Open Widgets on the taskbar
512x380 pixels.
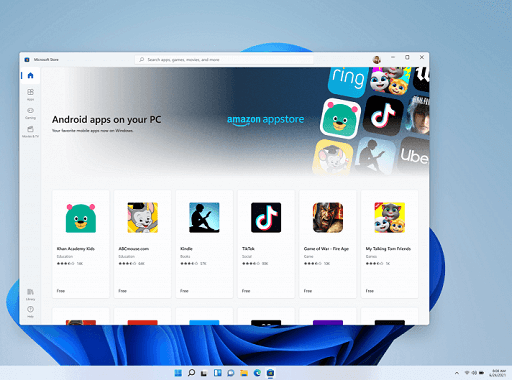(x=218, y=373)
